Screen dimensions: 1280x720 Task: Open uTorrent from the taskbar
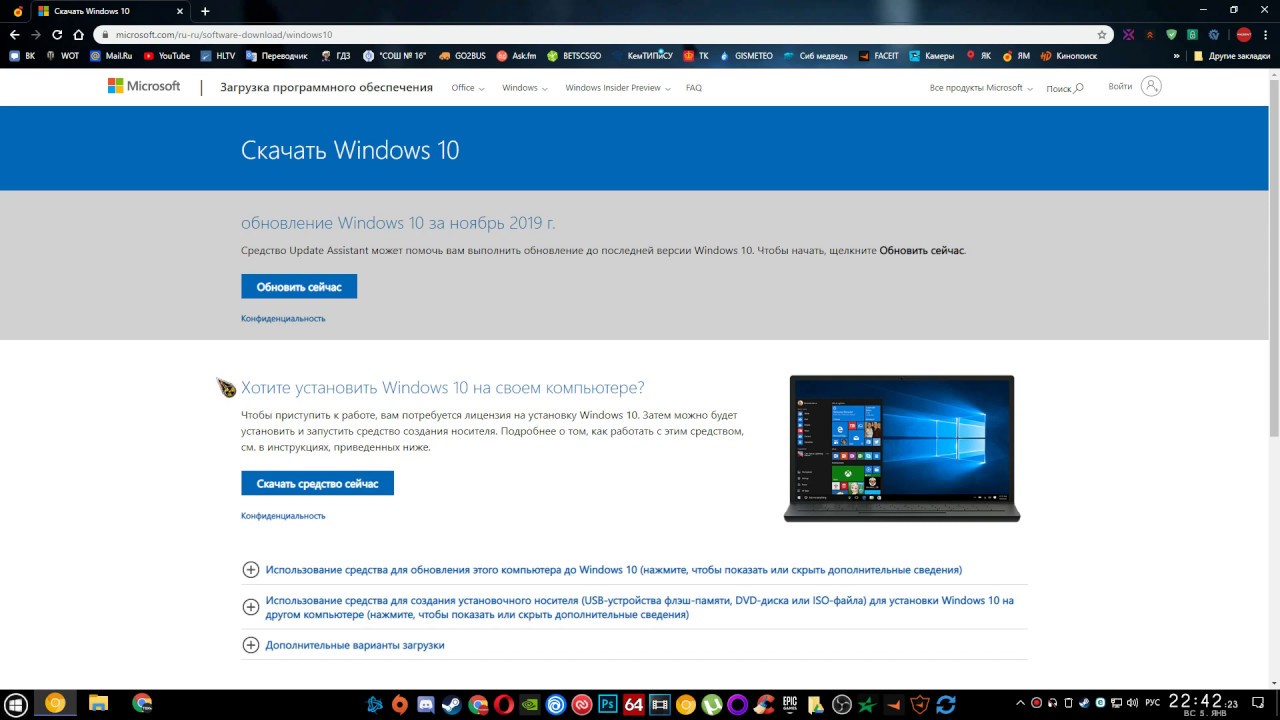pyautogui.click(x=712, y=704)
